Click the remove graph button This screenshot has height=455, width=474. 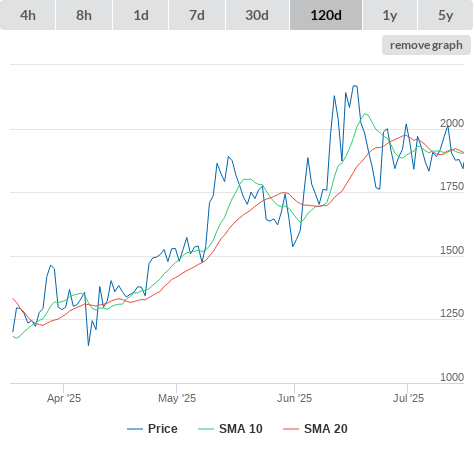(426, 45)
